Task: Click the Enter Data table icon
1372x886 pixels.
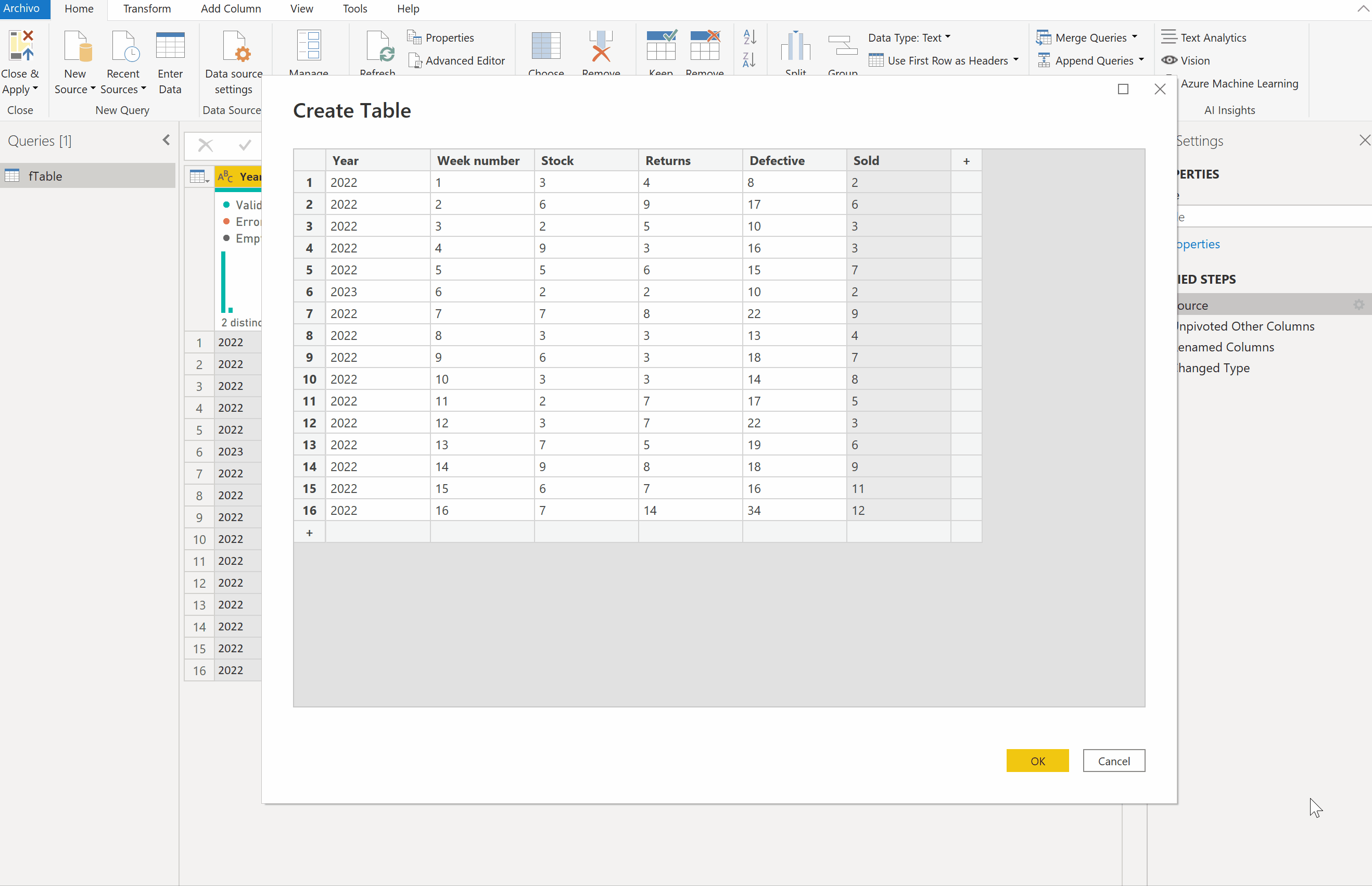Action: tap(170, 46)
